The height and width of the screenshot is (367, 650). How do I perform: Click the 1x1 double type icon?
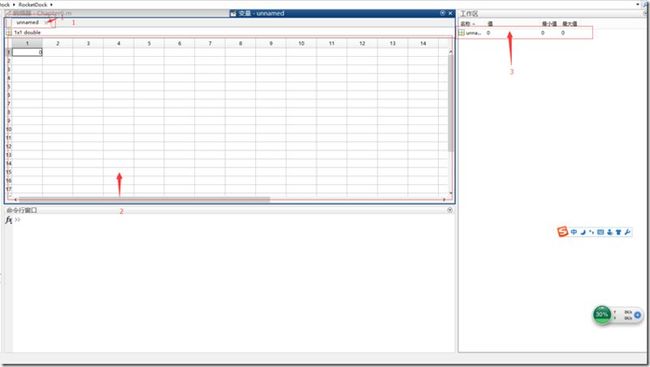(9, 32)
